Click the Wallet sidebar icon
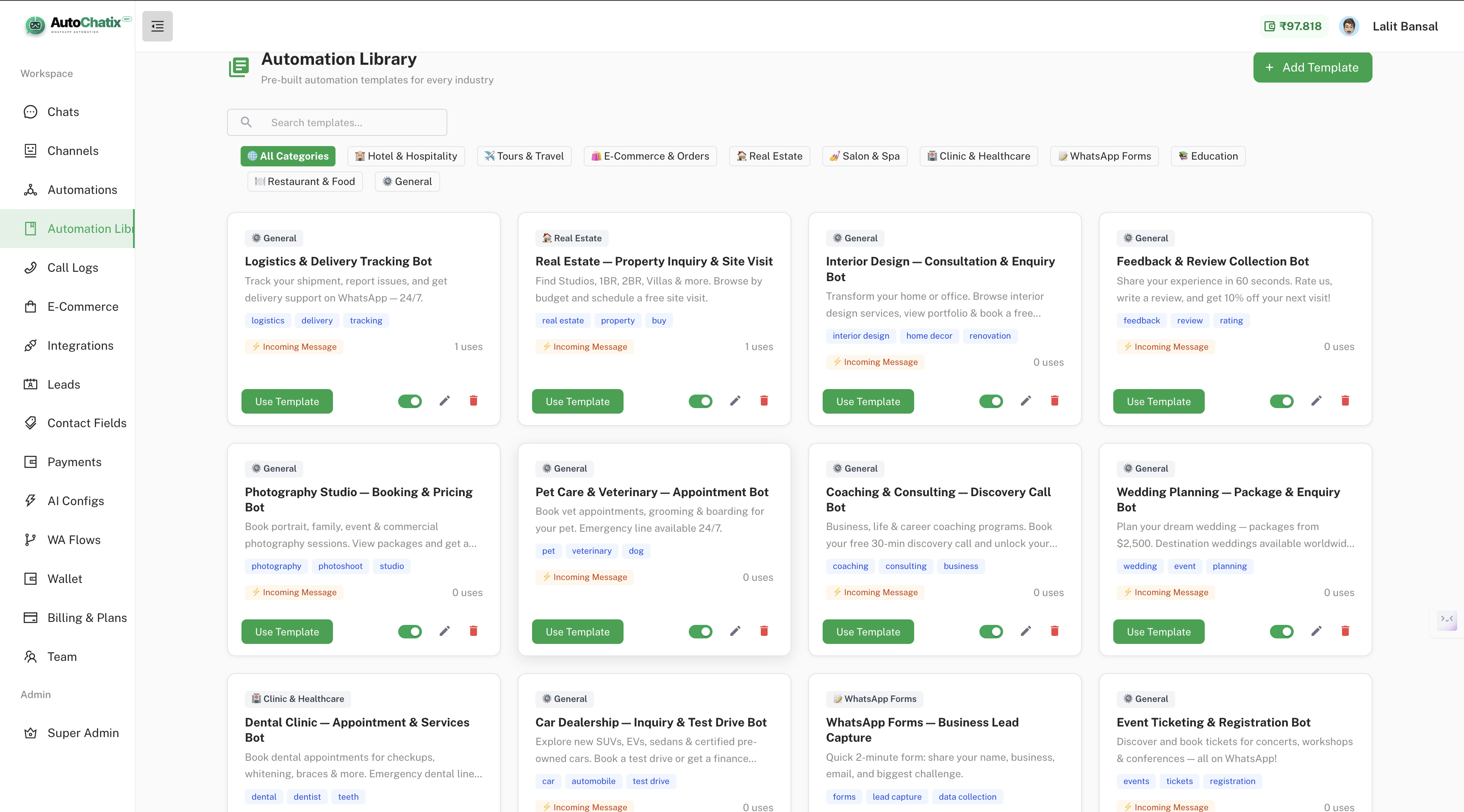This screenshot has height=812, width=1464. tap(30, 579)
